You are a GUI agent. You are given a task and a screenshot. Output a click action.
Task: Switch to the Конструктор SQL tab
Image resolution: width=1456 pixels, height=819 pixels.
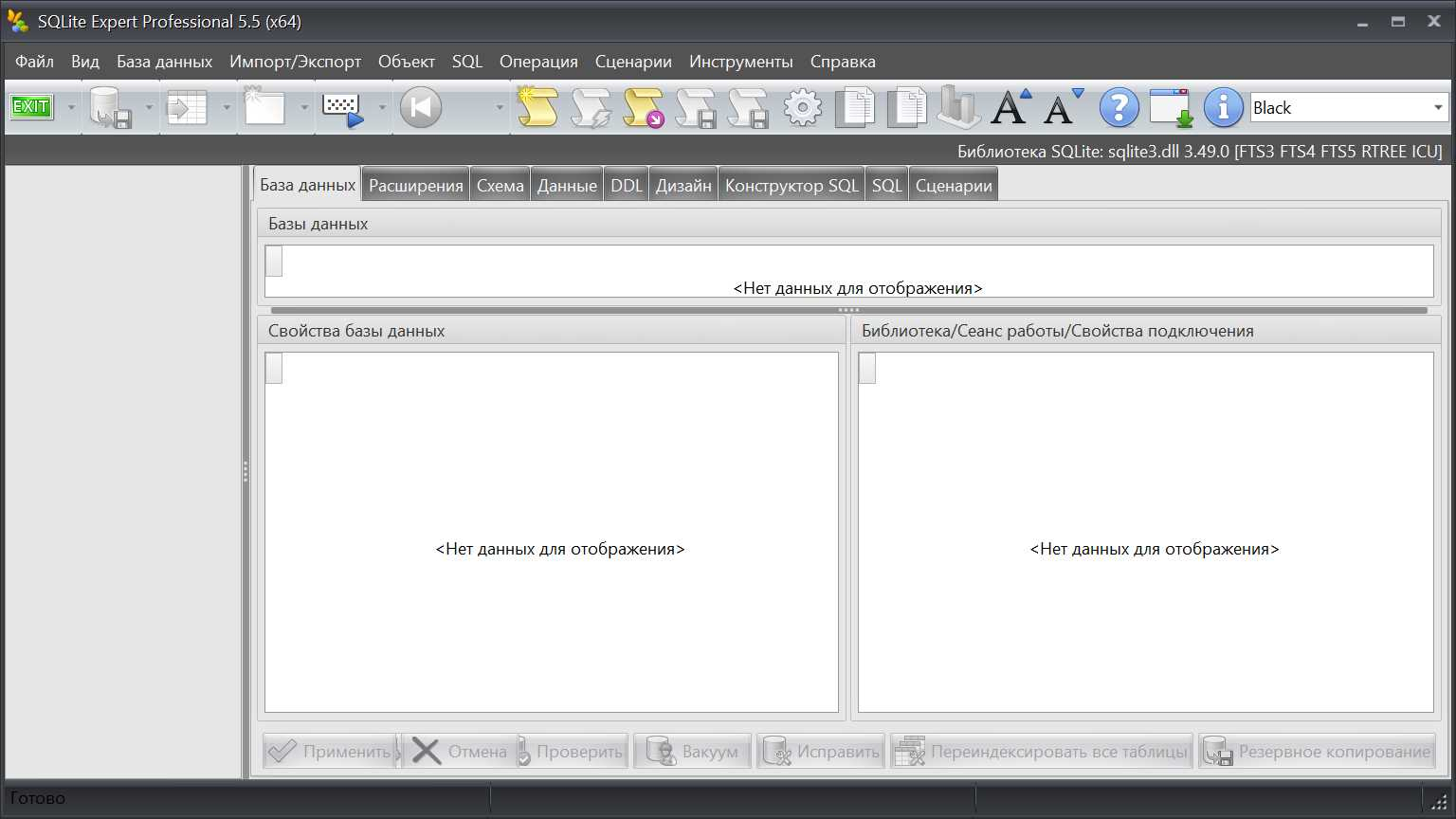click(x=792, y=185)
